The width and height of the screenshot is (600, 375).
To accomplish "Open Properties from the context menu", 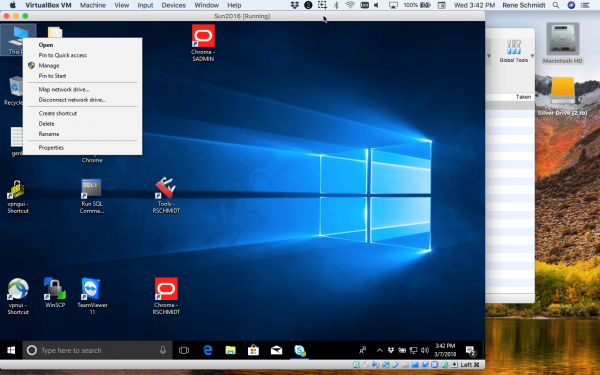I will [51, 147].
